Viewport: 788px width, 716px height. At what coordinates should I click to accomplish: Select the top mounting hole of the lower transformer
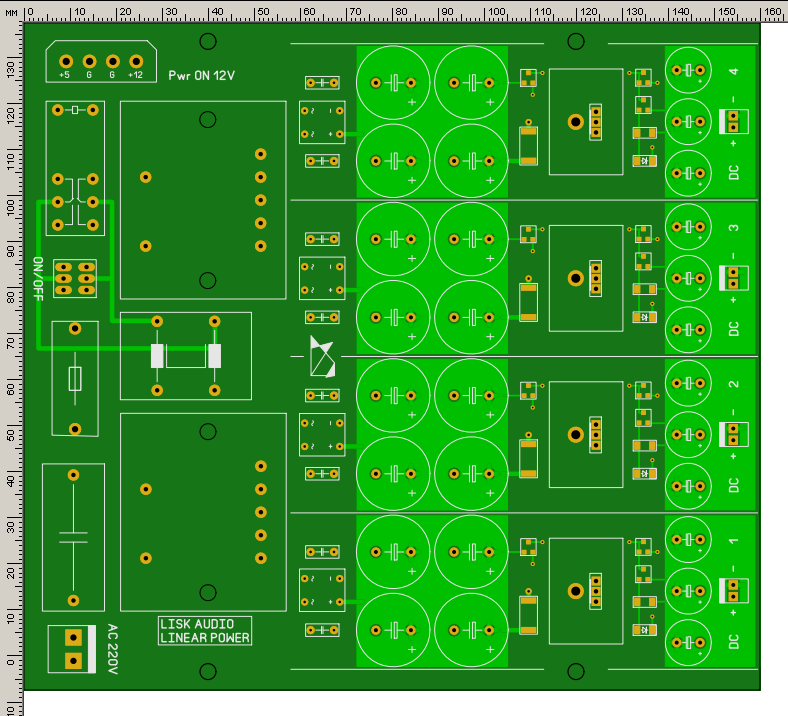[208, 432]
